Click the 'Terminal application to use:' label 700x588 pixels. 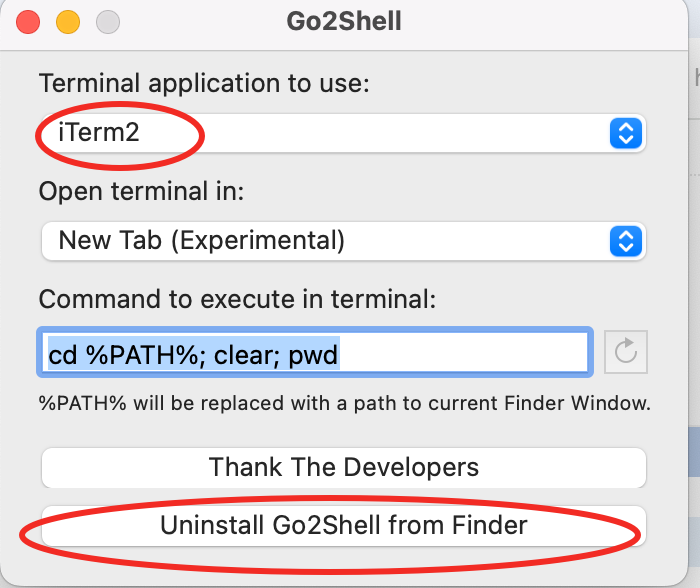tap(204, 83)
